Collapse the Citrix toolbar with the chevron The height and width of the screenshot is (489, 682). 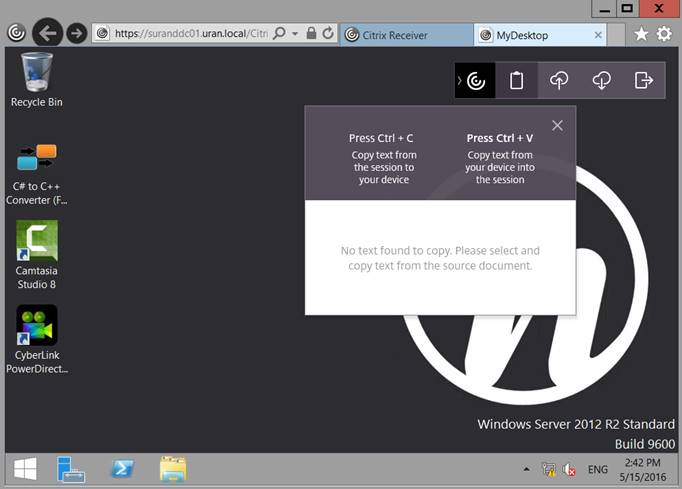click(459, 80)
